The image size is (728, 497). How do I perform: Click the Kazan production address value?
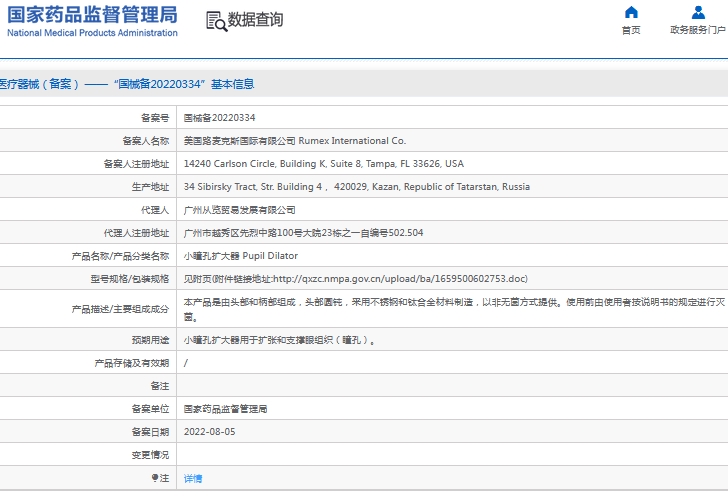tap(357, 187)
